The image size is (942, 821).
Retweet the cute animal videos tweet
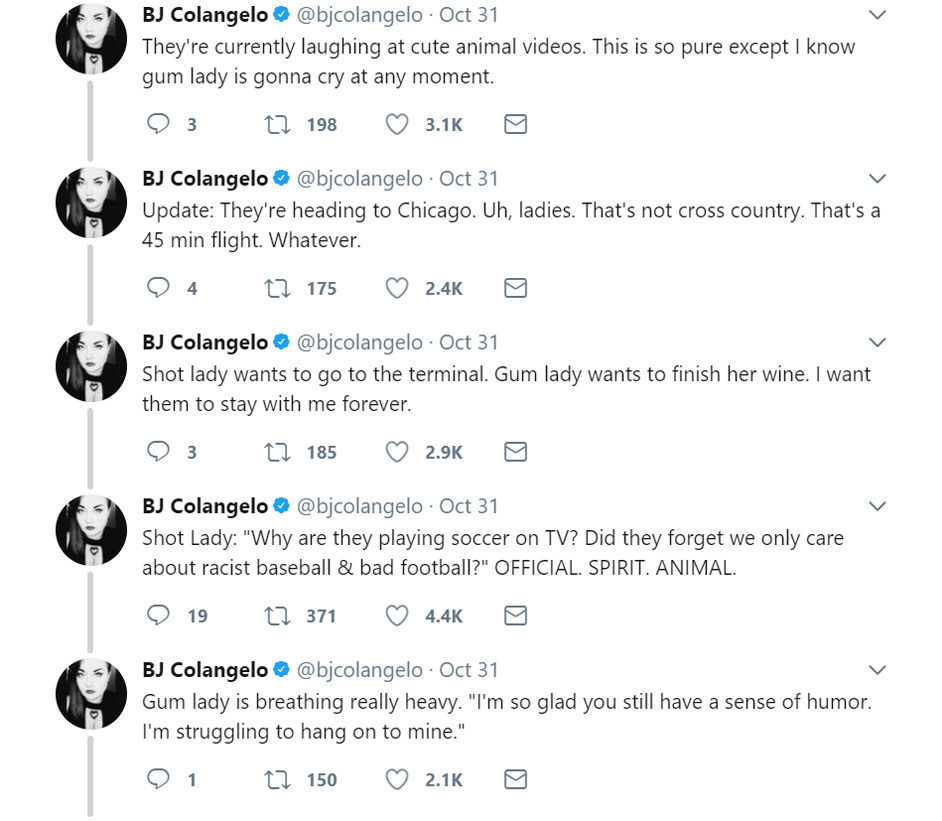point(275,124)
